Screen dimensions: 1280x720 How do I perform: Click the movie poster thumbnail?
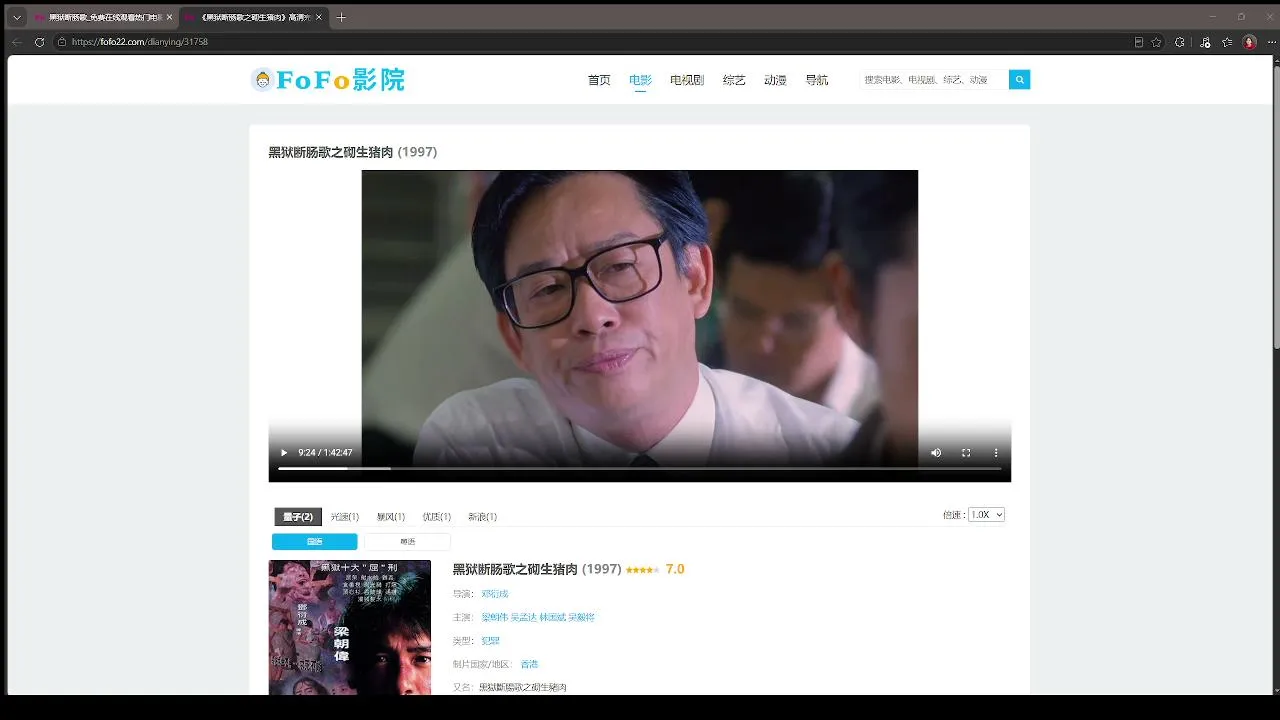350,628
